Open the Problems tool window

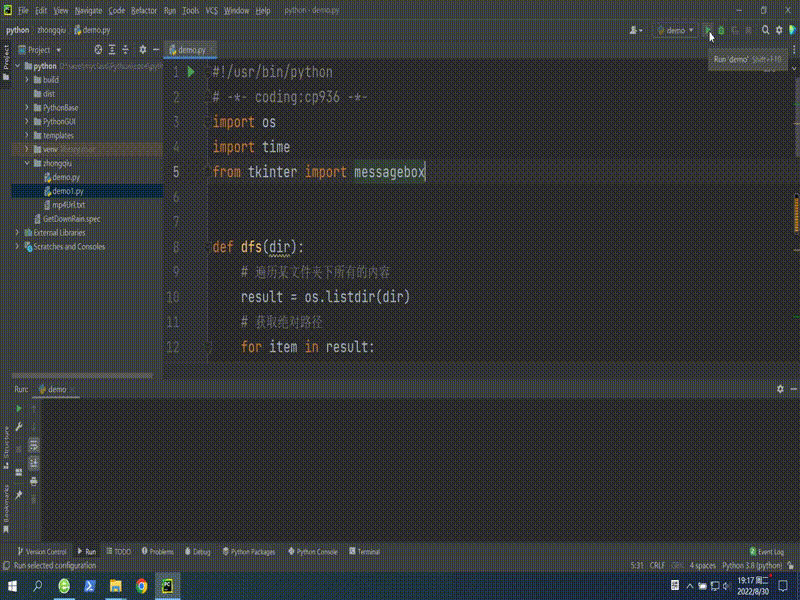point(158,552)
